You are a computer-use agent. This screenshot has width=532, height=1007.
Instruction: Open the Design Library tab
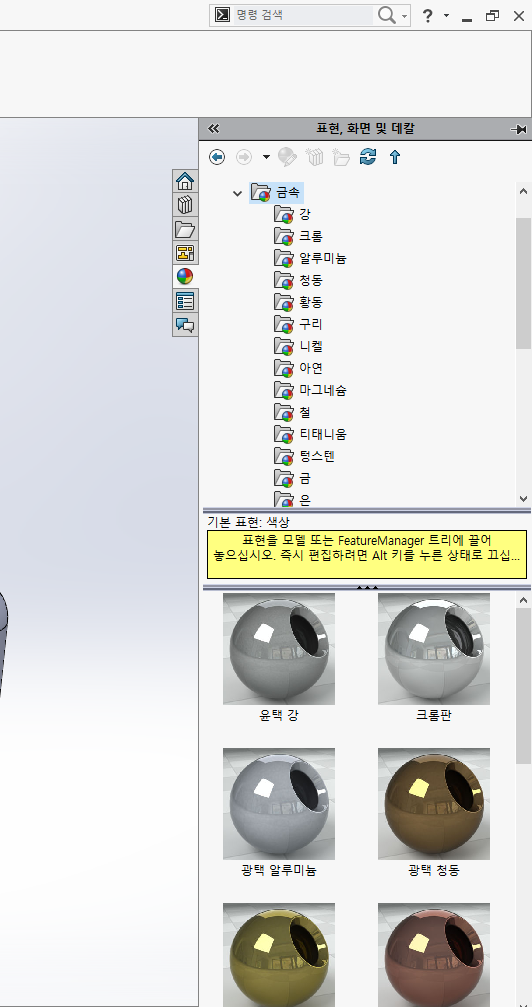[x=185, y=206]
